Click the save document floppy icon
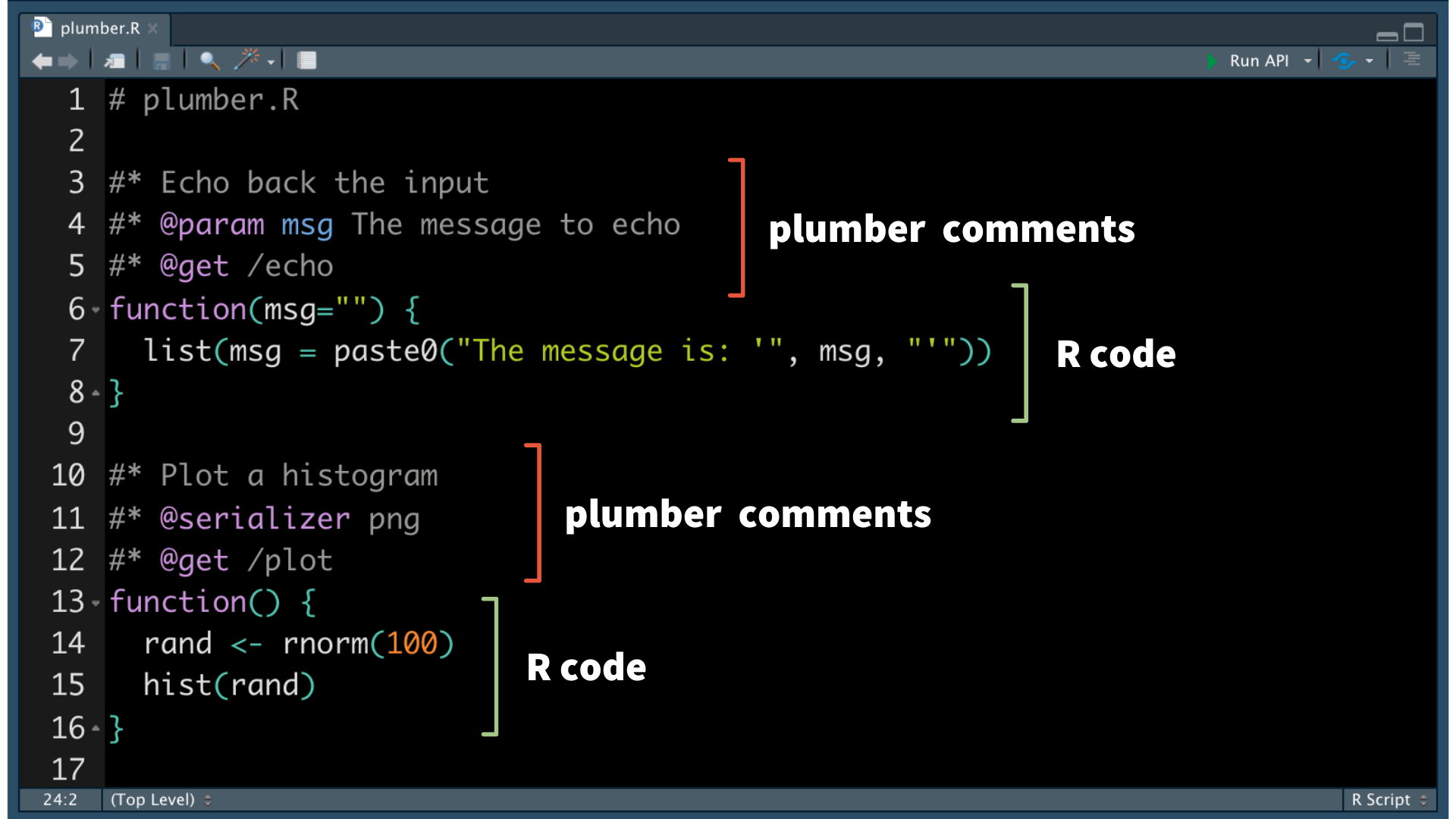The image size is (1456, 819). [161, 61]
